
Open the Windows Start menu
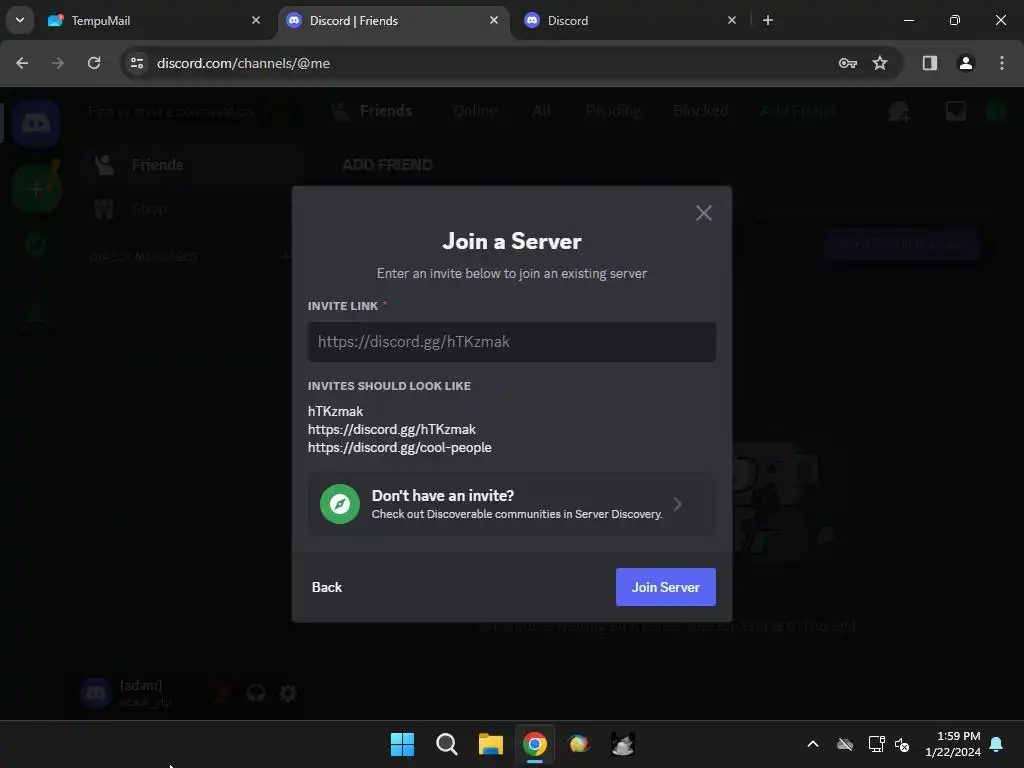pyautogui.click(x=402, y=744)
